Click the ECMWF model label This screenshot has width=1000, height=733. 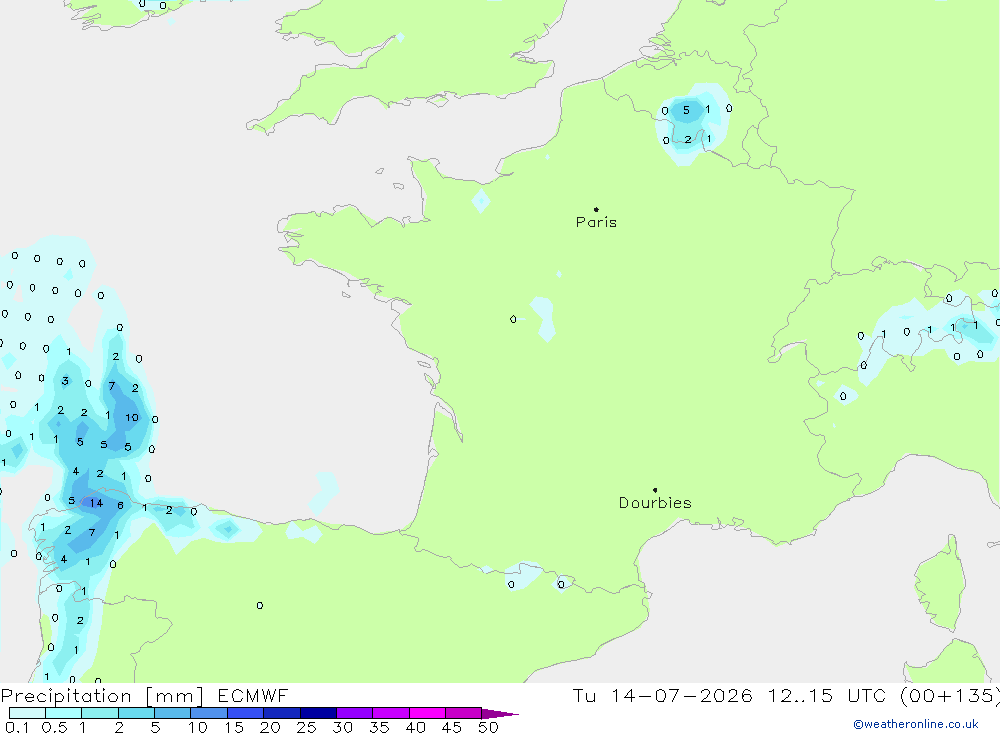coord(253,695)
